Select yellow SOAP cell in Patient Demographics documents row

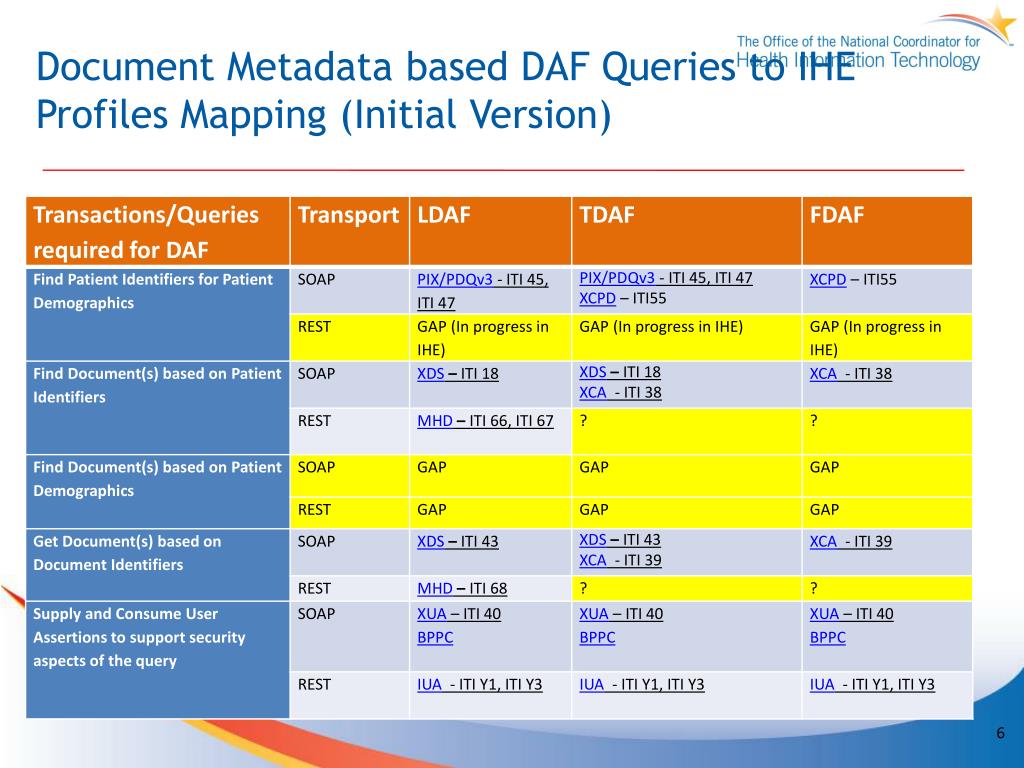pos(349,476)
